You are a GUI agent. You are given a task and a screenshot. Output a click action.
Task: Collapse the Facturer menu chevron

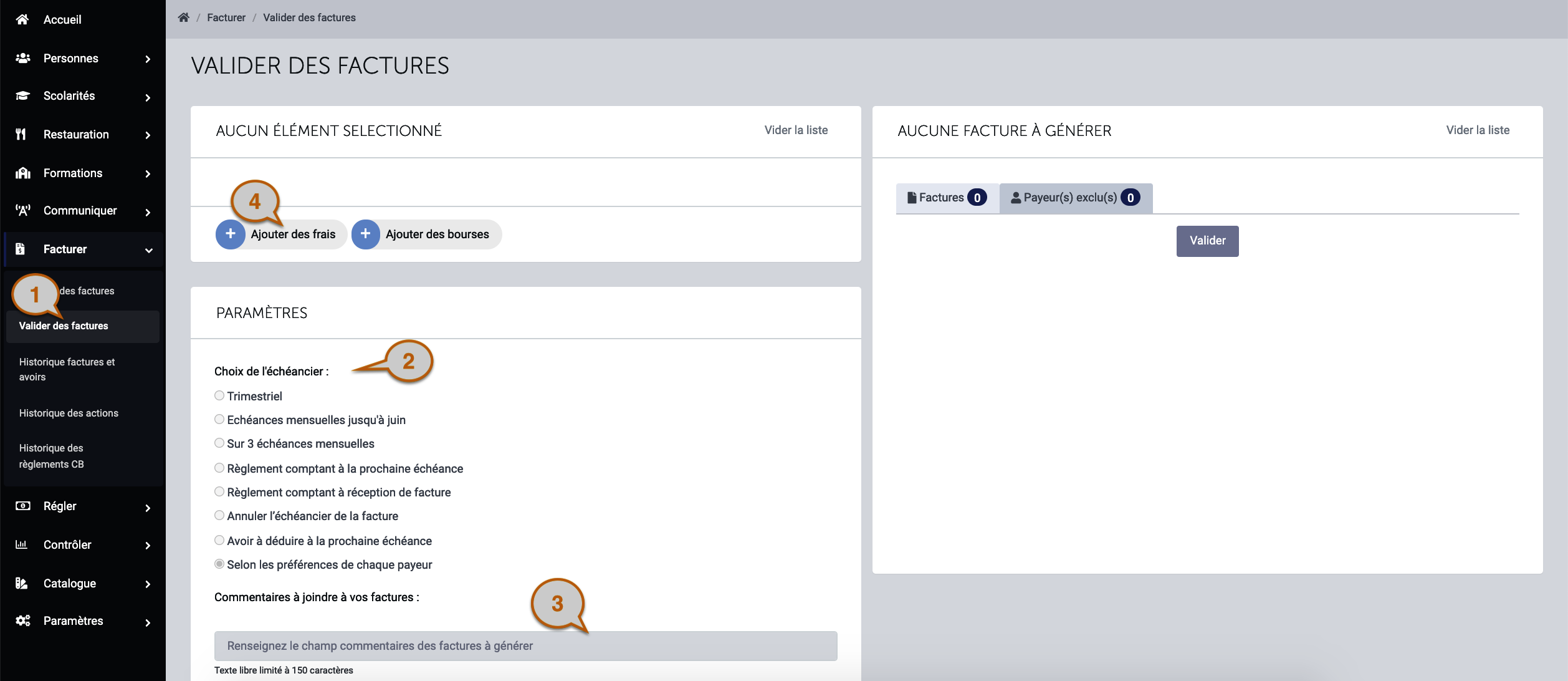pos(149,251)
